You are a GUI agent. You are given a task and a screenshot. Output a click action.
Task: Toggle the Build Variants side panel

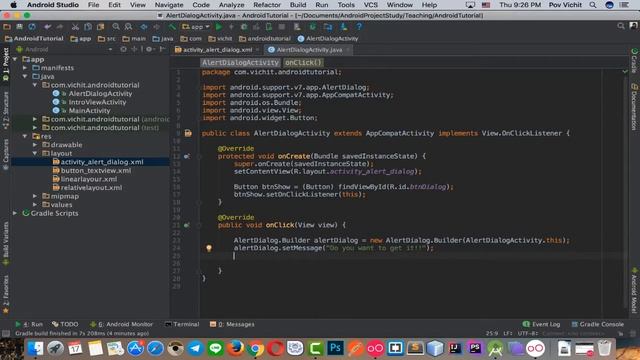[6, 243]
